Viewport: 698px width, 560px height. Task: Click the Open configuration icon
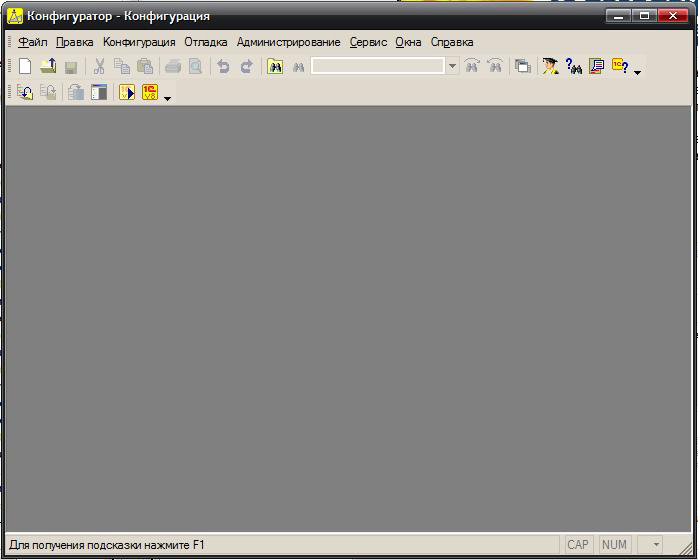(x=26, y=93)
